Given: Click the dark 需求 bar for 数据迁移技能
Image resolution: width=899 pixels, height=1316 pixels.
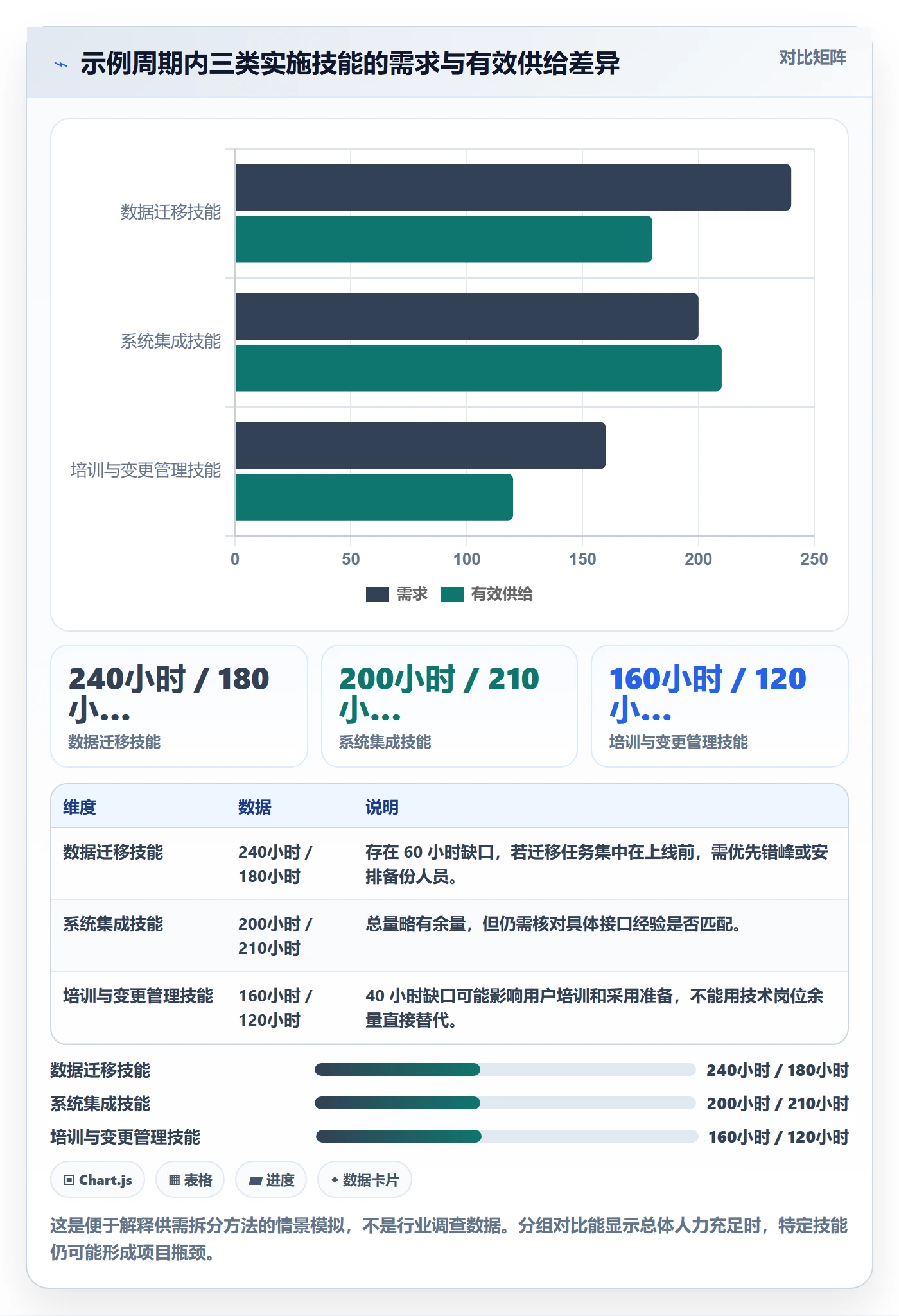Looking at the screenshot, I should coord(513,187).
